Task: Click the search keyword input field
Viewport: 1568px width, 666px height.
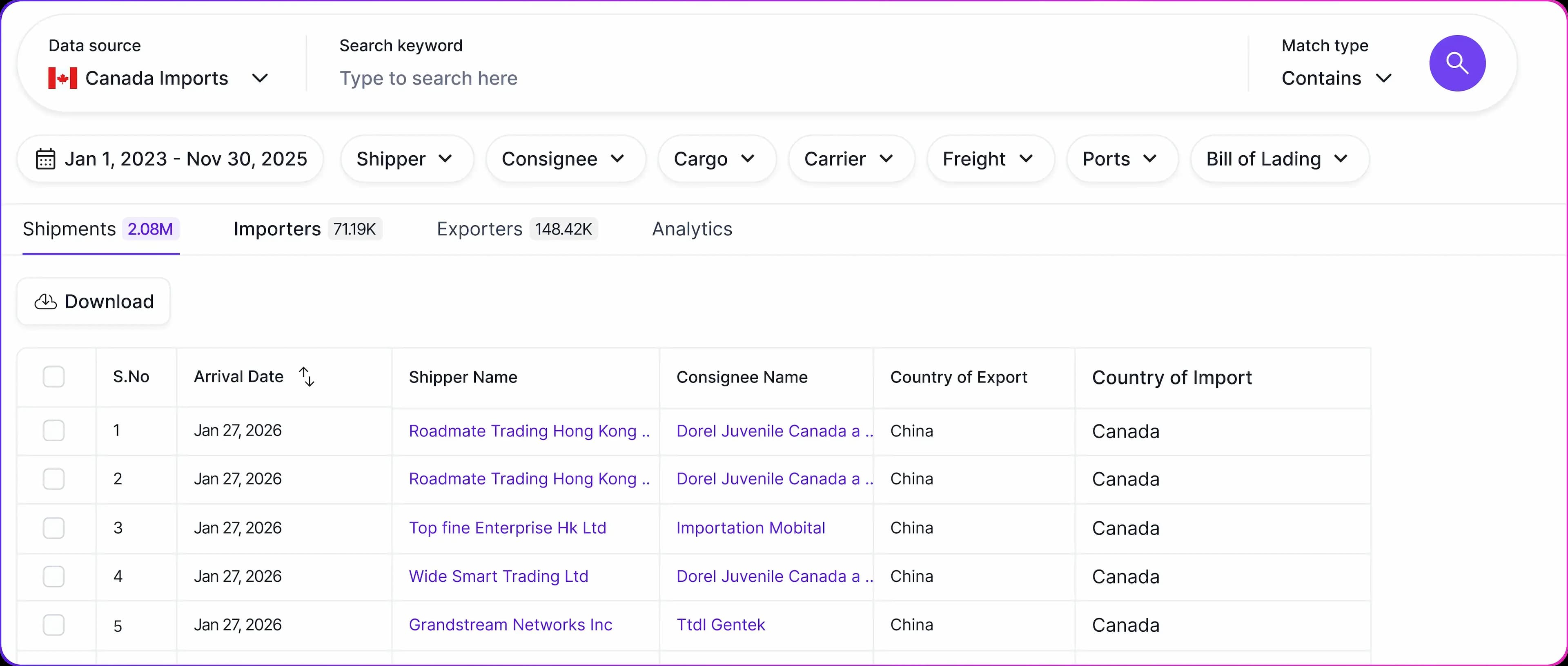Action: 731,78
